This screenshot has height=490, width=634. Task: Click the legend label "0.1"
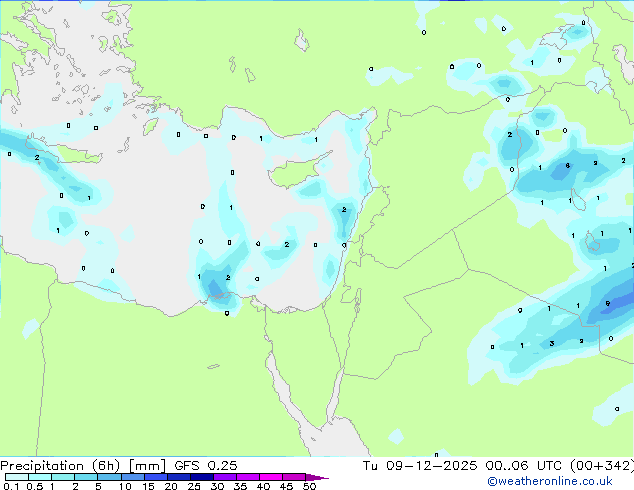11,486
